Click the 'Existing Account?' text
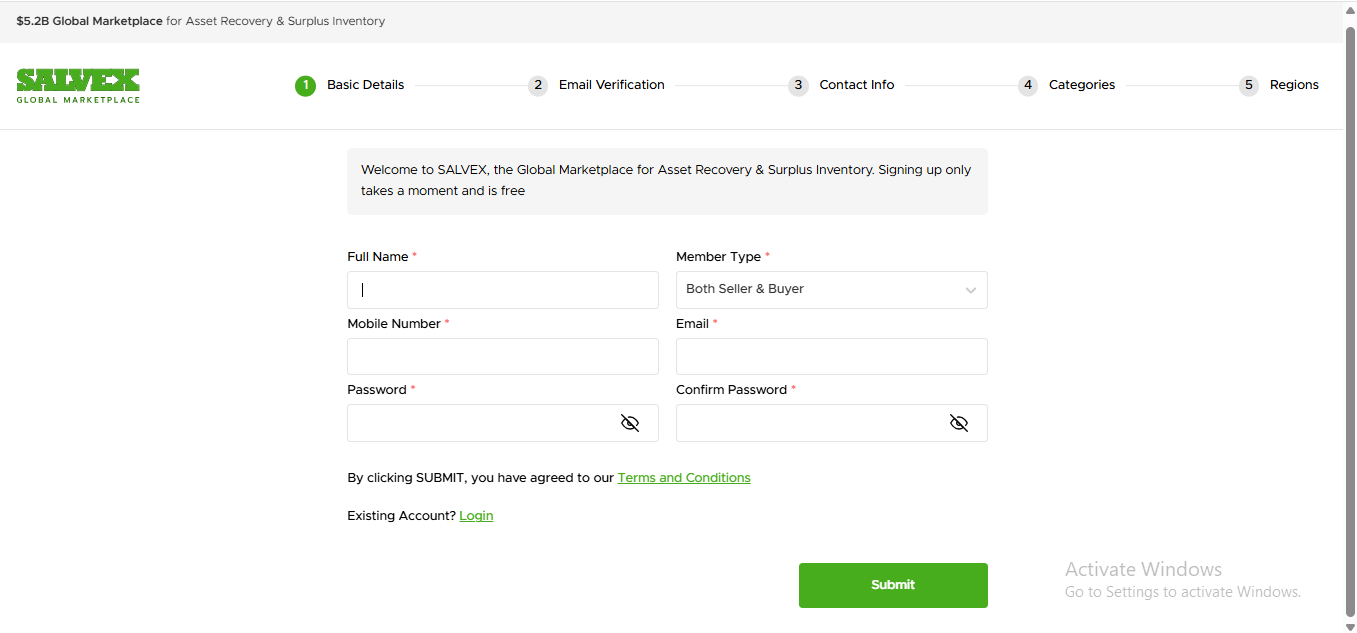This screenshot has width=1357, height=633. pos(401,516)
